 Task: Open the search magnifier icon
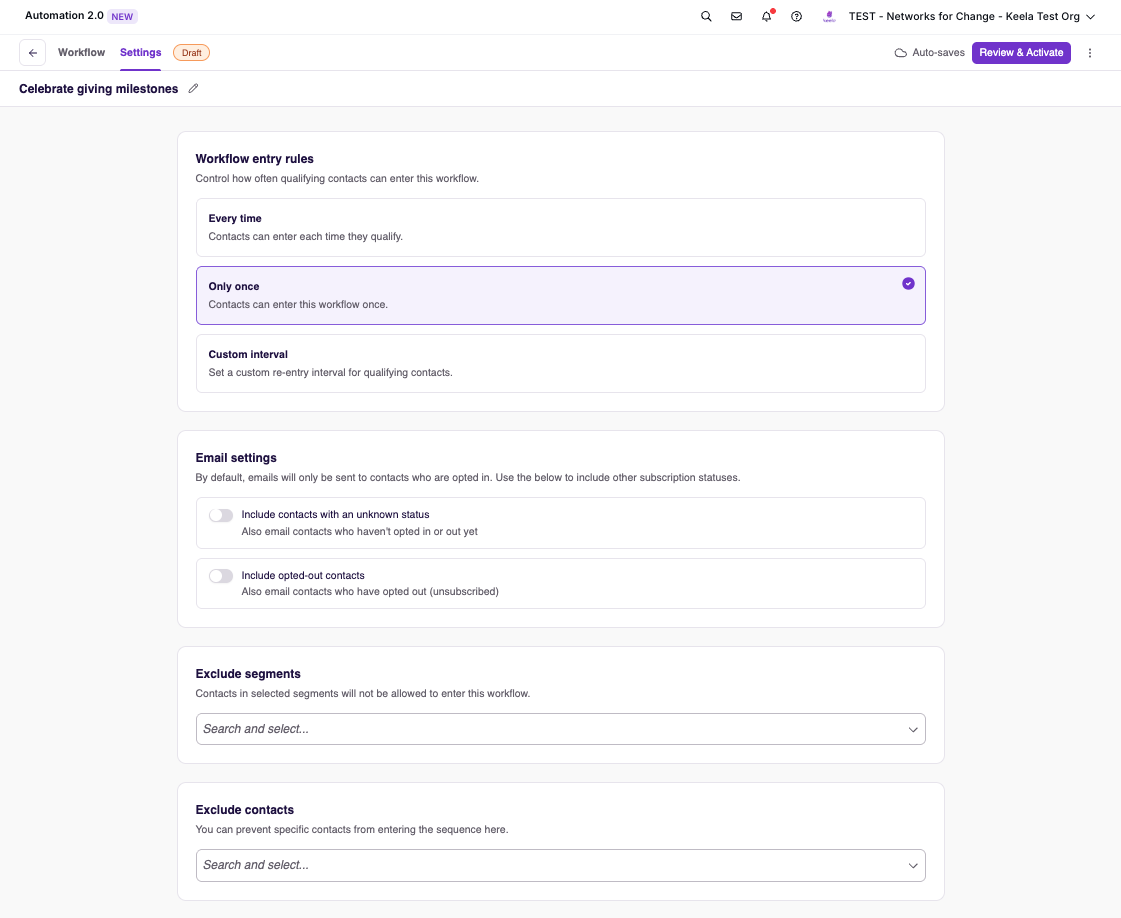pyautogui.click(x=706, y=16)
